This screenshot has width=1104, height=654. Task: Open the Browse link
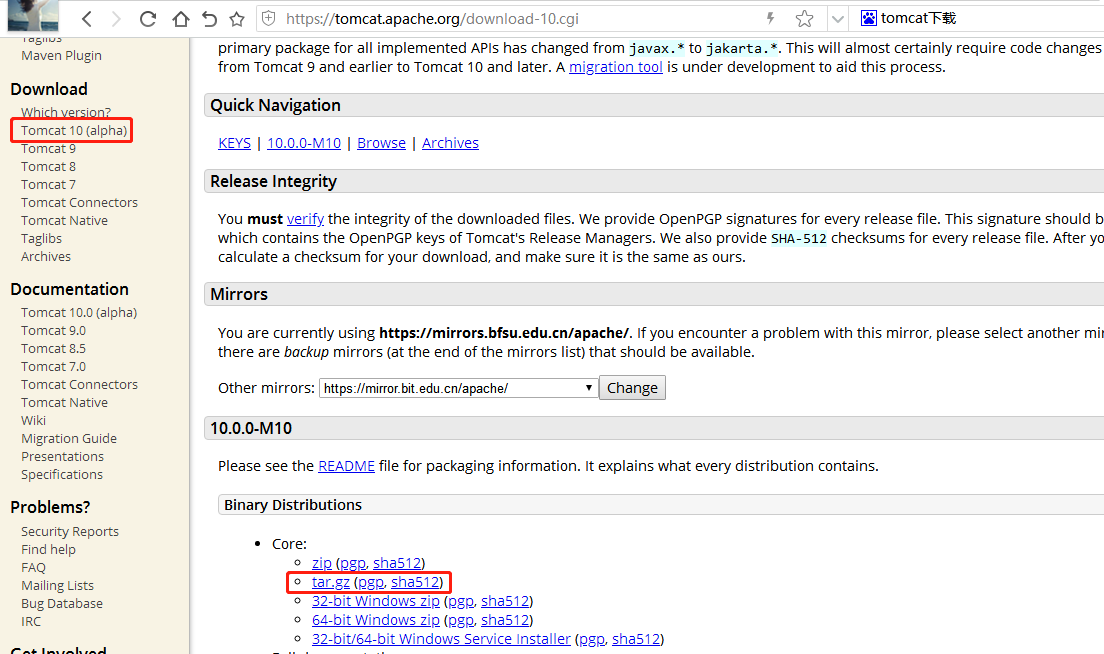382,143
